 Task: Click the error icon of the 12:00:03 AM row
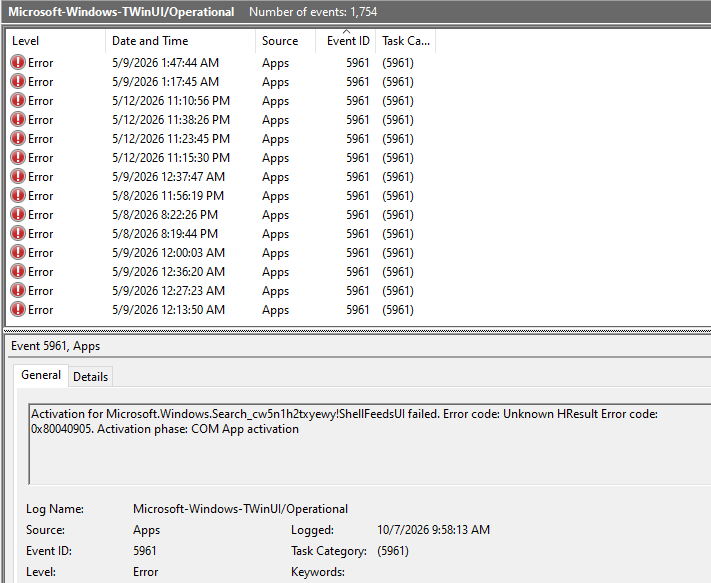(x=18, y=253)
